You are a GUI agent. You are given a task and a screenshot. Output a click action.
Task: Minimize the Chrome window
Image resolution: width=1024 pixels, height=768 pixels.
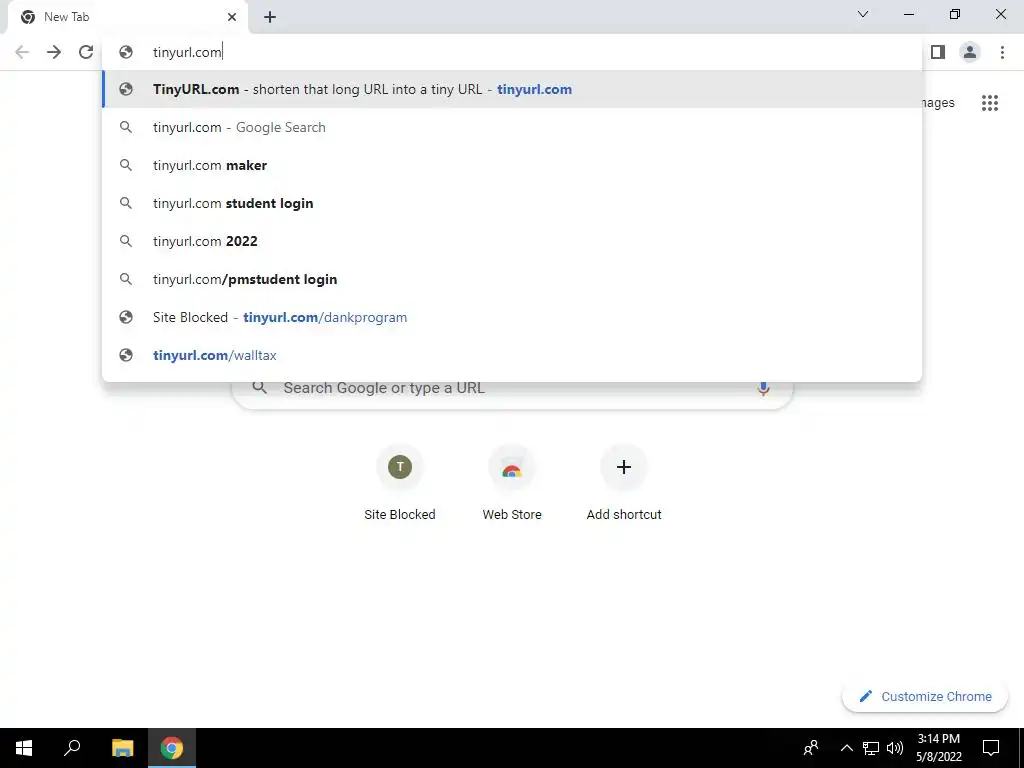click(909, 14)
